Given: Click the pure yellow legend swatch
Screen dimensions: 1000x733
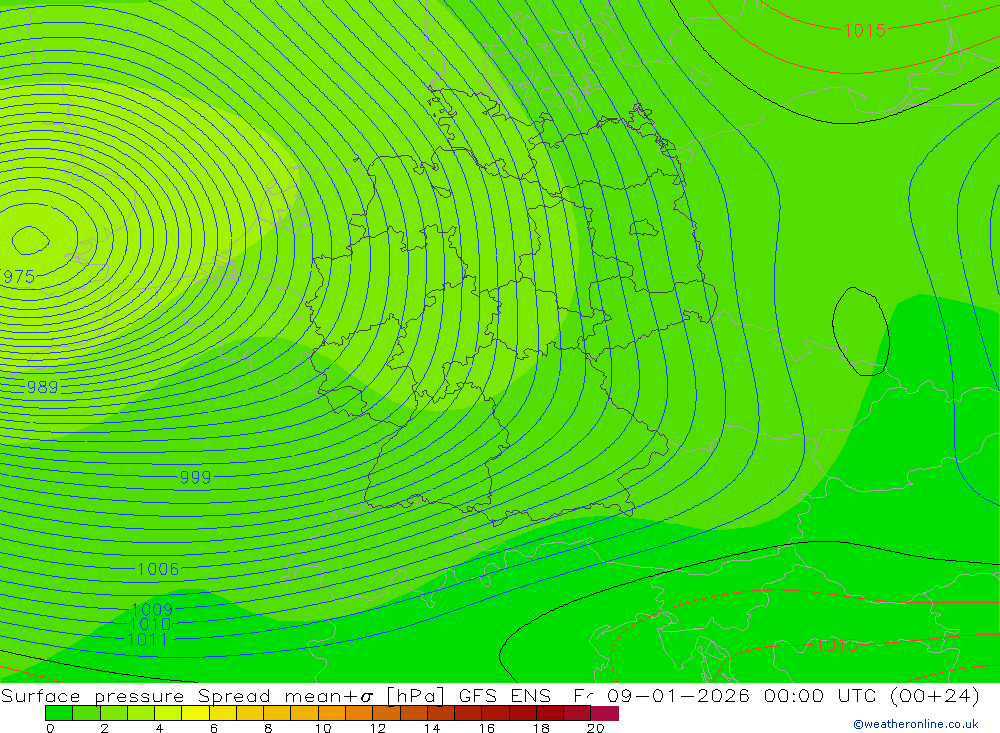Looking at the screenshot, I should tap(195, 713).
